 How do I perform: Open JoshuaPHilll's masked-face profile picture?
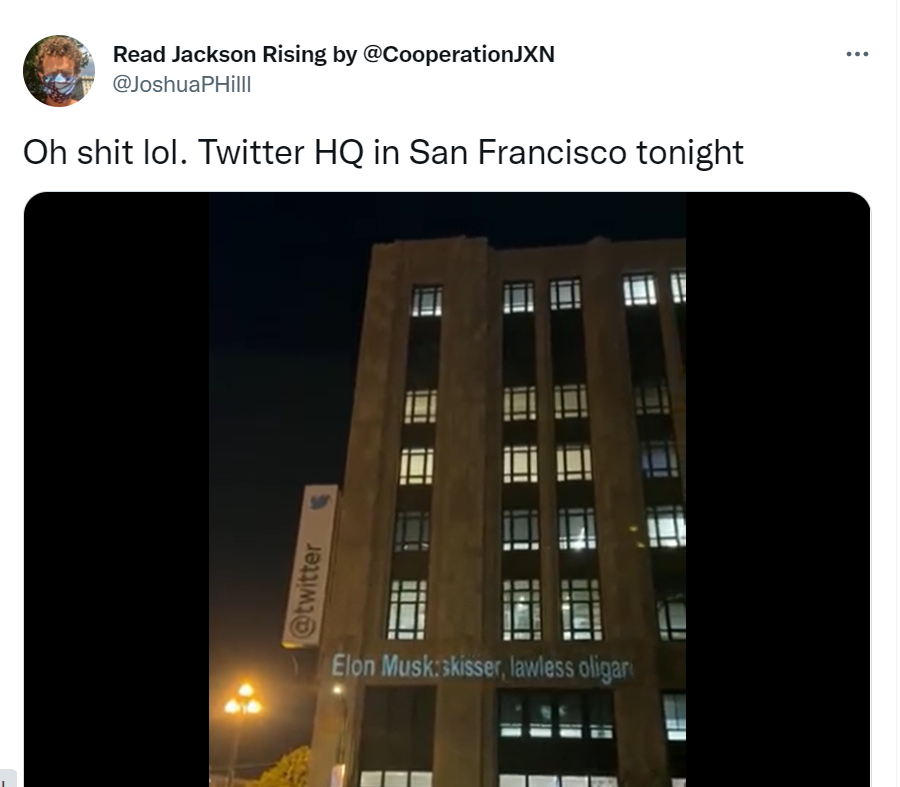(59, 71)
